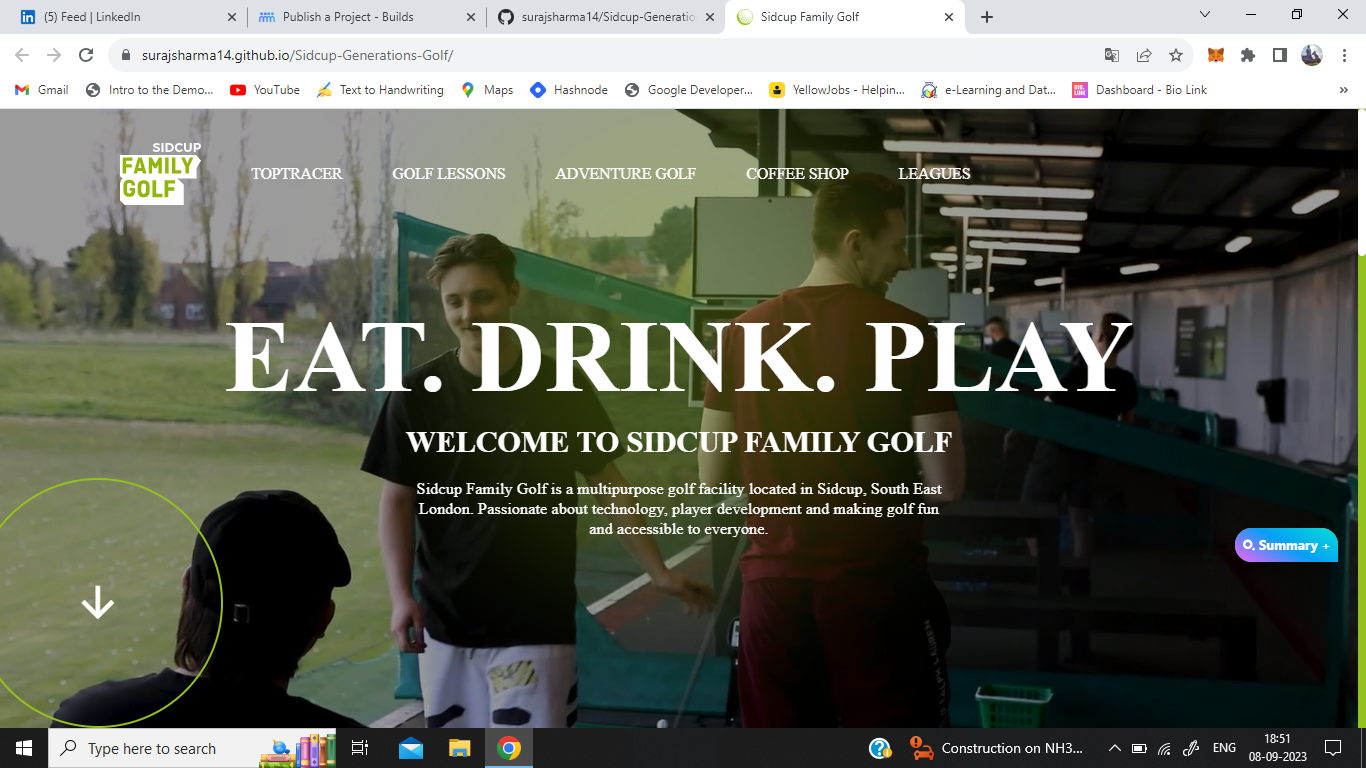
Task: Open the notification center icon
Action: pyautogui.click(x=1332, y=748)
